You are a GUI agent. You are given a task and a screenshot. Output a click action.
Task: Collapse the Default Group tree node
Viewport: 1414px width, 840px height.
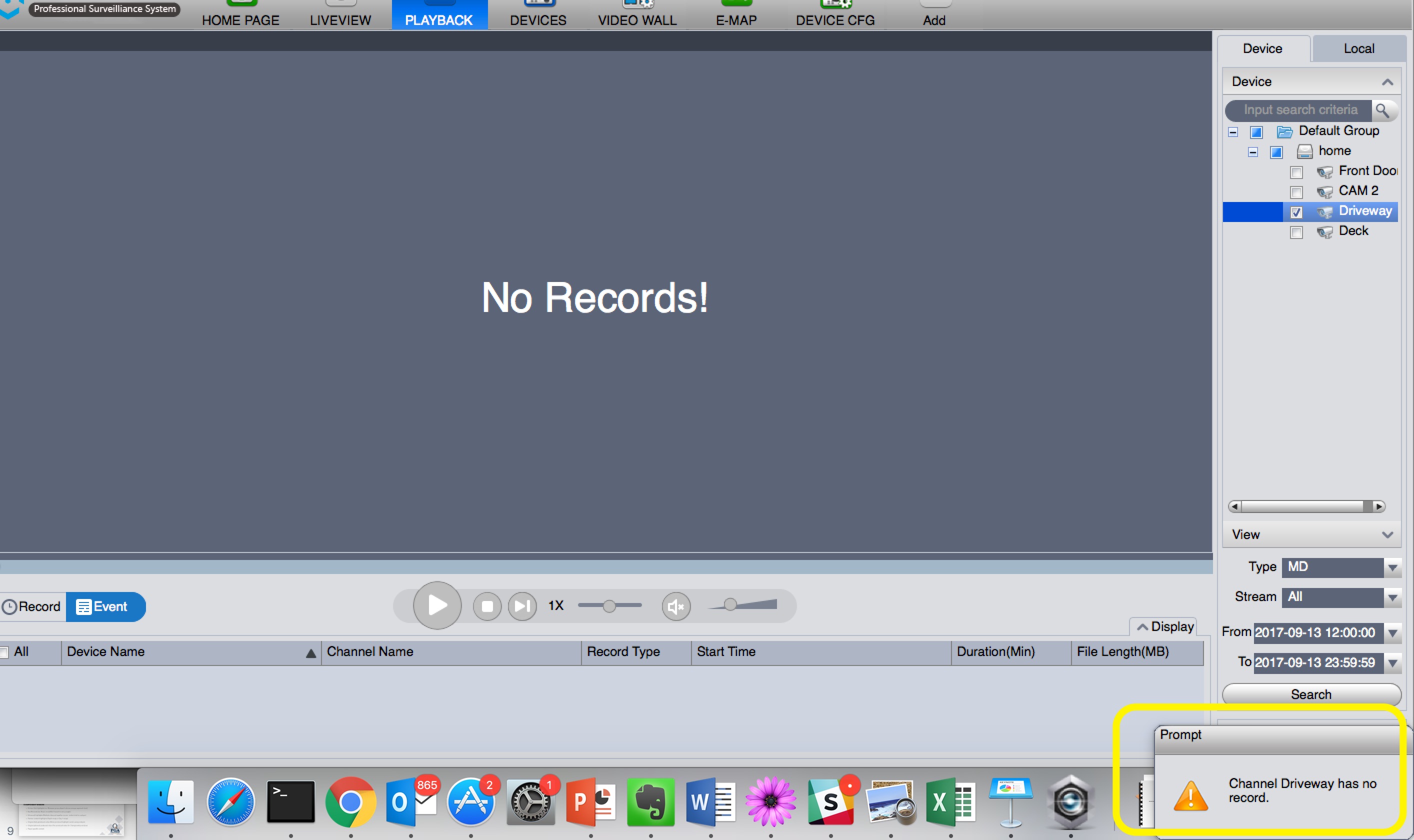[x=1233, y=132]
